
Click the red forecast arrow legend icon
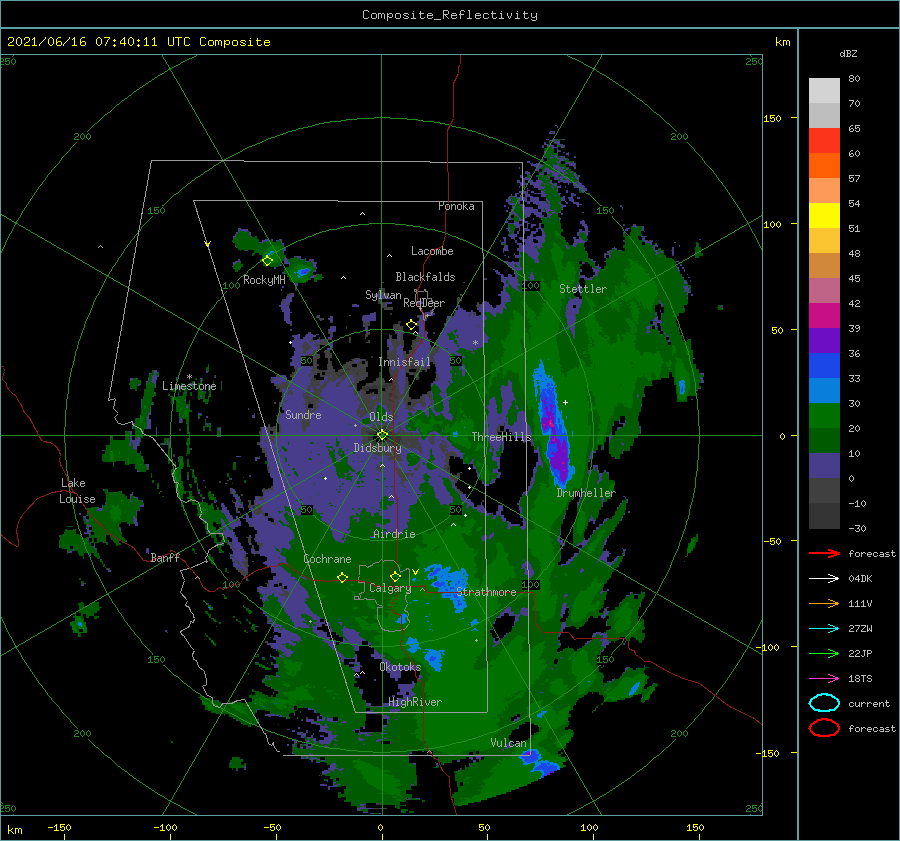pyautogui.click(x=824, y=553)
